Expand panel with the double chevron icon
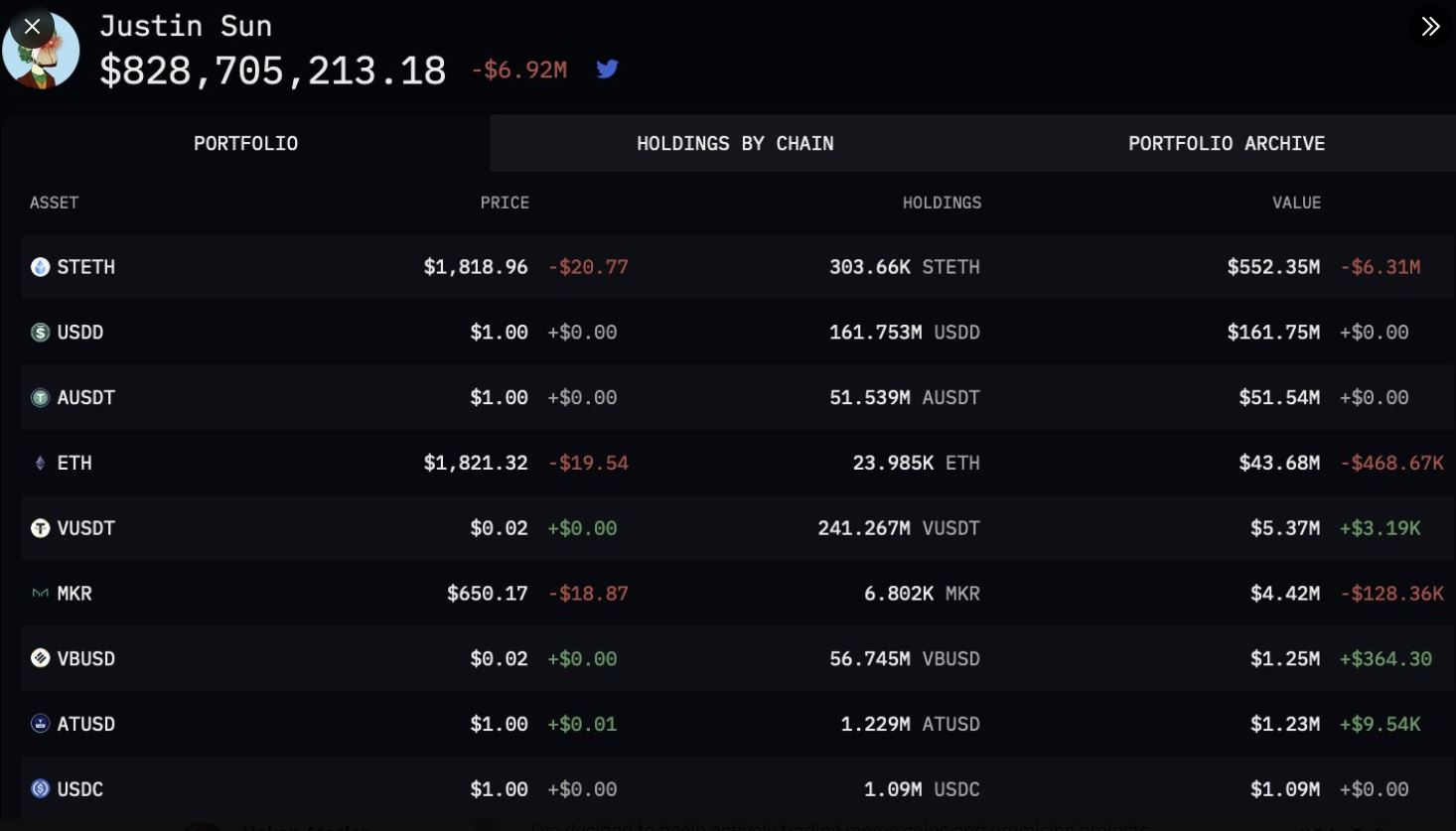The width and height of the screenshot is (1456, 831). [1430, 27]
